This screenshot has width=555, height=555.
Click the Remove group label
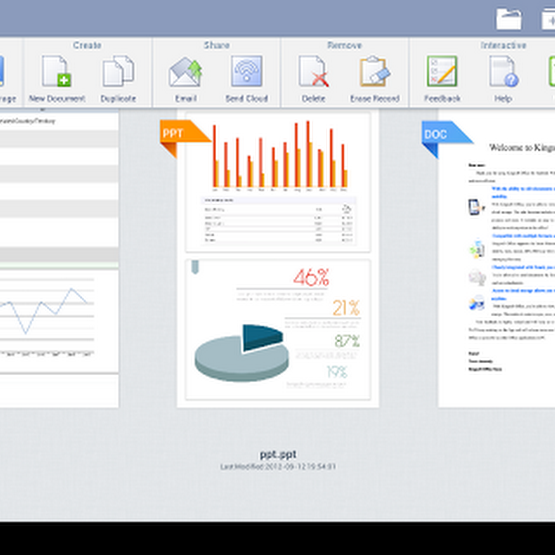coord(344,45)
